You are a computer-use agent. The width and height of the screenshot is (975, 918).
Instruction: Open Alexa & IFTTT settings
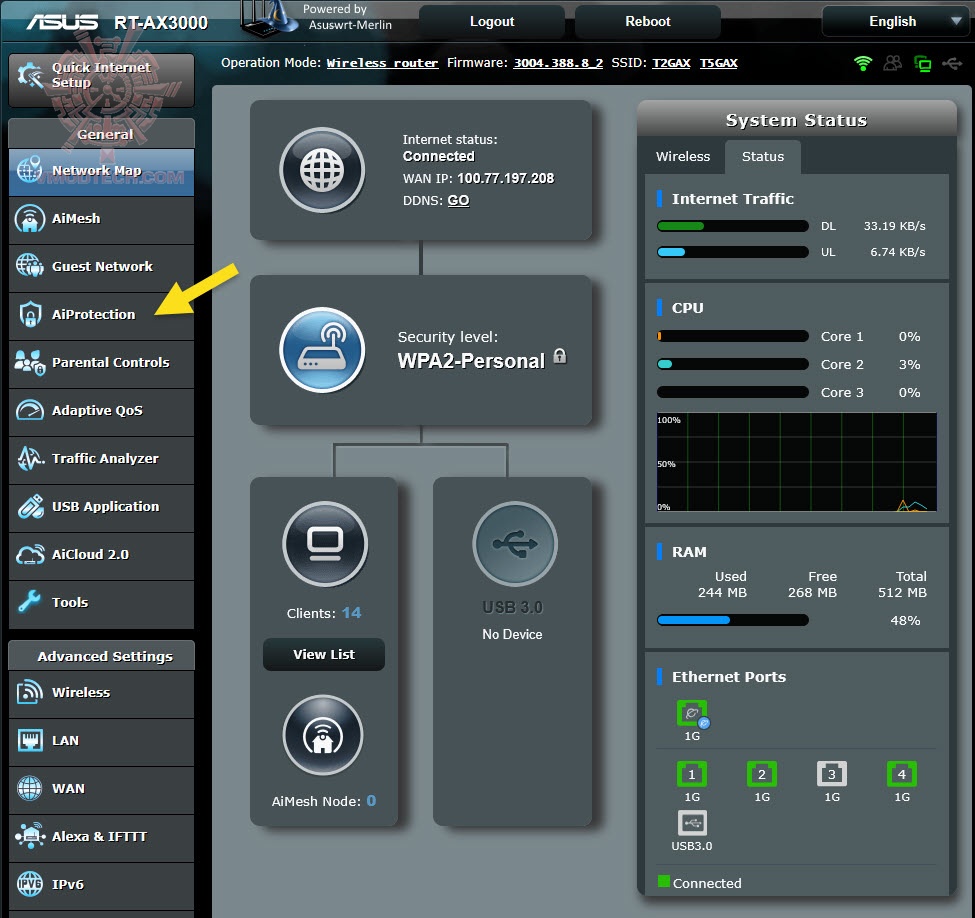tap(101, 837)
